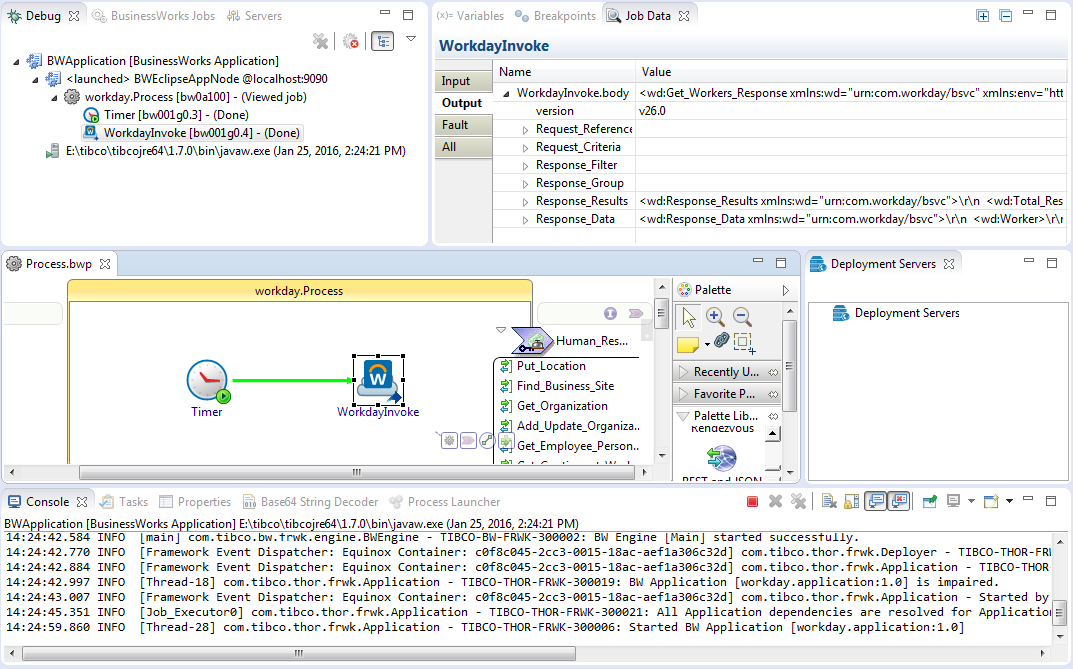Click the Console horizontal scrollbar thumb
This screenshot has height=669, width=1073.
pos(299,653)
